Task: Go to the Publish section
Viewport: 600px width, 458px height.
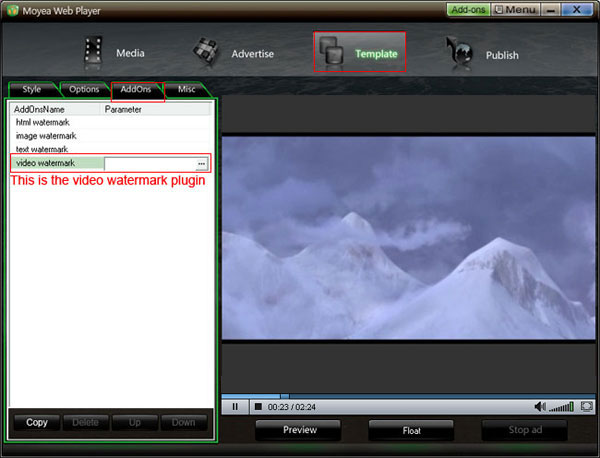Action: tap(482, 54)
